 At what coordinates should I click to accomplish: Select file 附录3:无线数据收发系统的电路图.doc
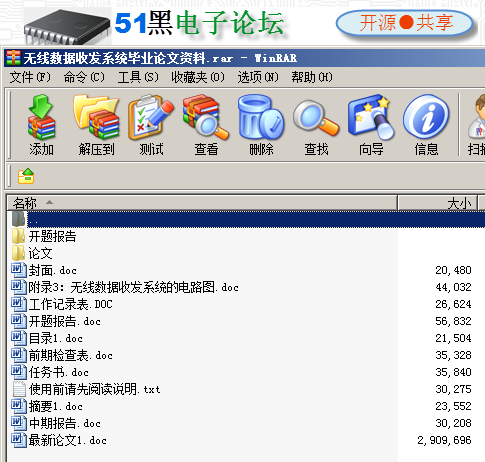[x=133, y=287]
